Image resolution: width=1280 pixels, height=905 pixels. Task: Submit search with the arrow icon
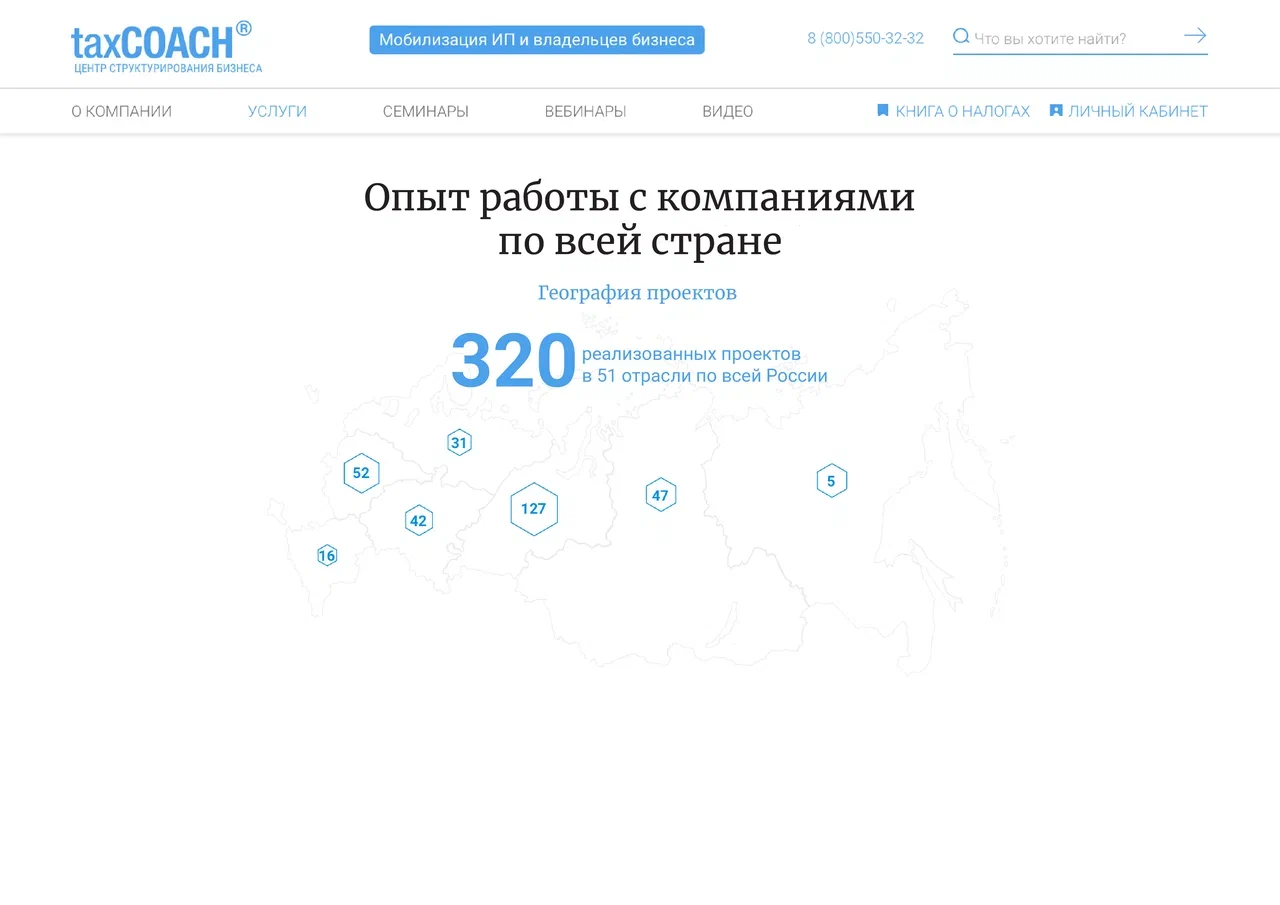1195,36
